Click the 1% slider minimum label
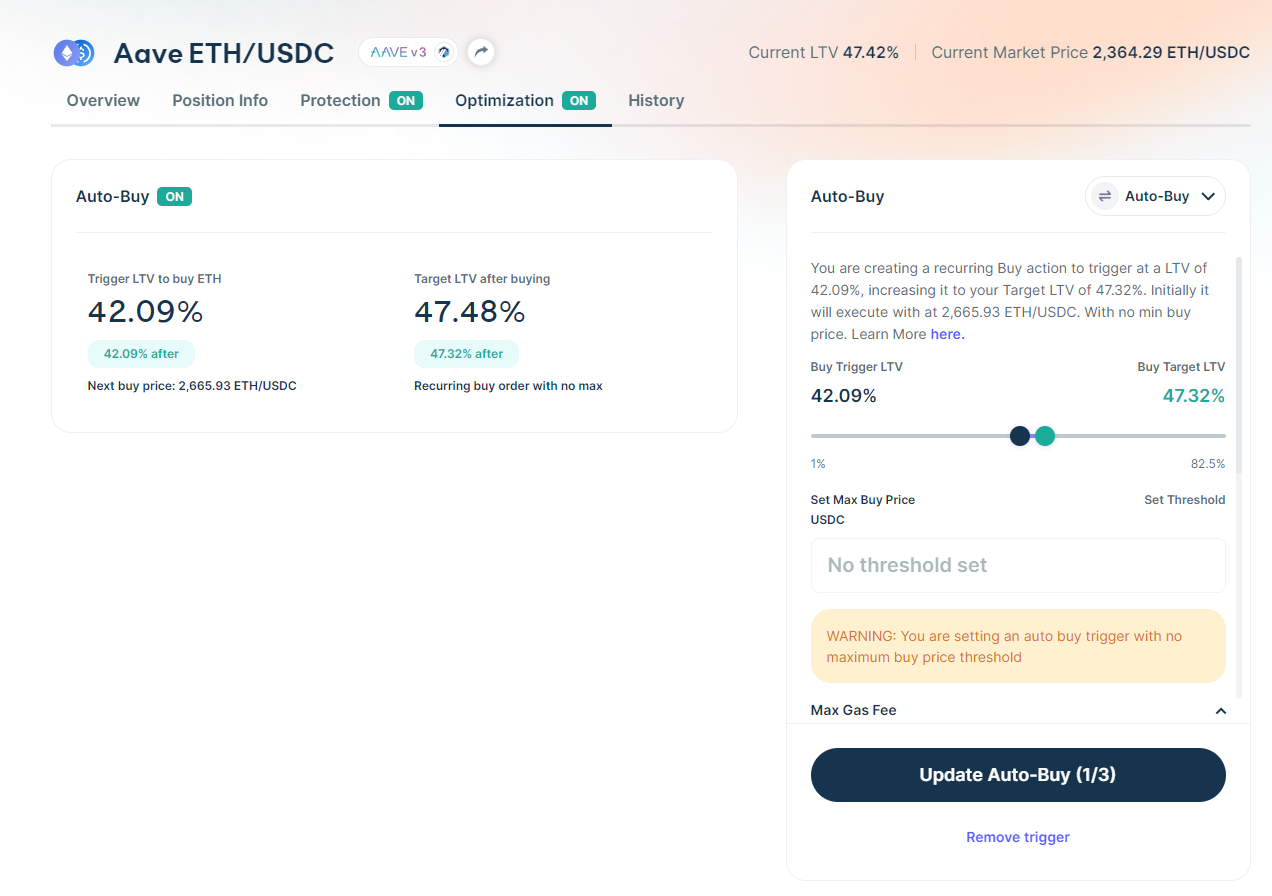 coord(818,464)
